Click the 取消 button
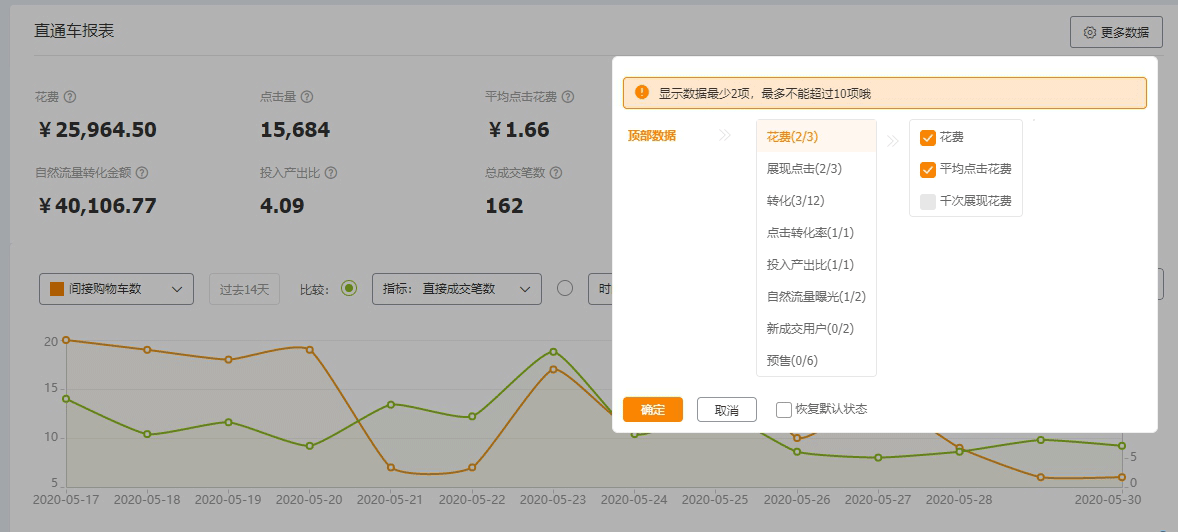The image size is (1178, 532). tap(726, 410)
